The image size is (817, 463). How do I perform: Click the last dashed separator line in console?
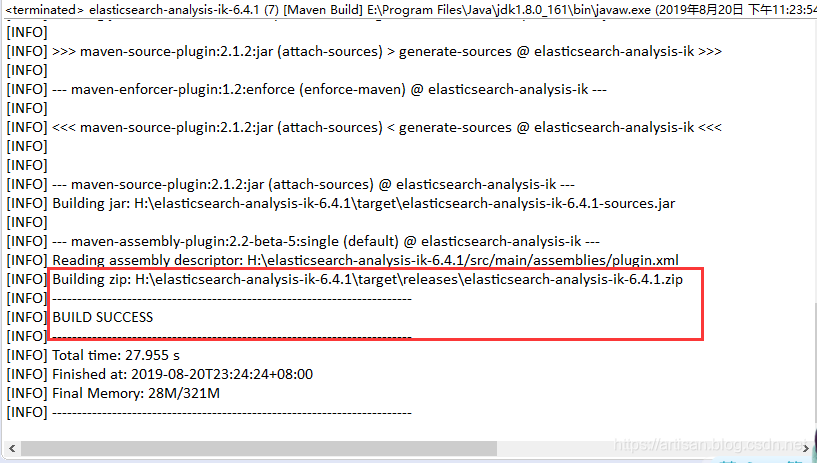231,412
